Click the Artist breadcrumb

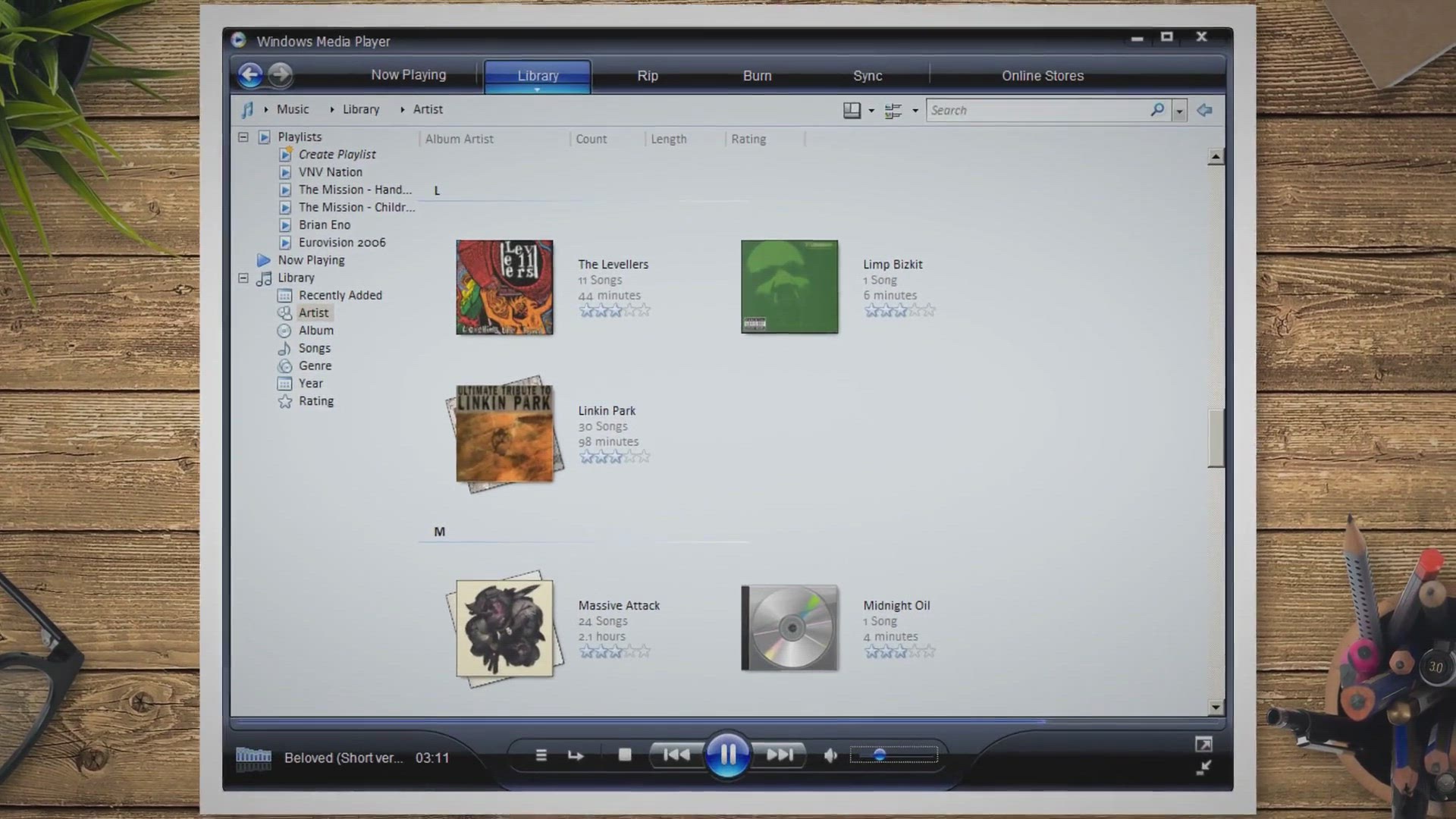click(x=428, y=109)
